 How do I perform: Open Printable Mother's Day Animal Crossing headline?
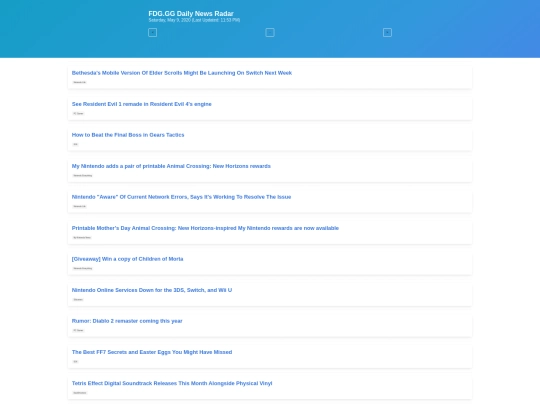coord(205,228)
